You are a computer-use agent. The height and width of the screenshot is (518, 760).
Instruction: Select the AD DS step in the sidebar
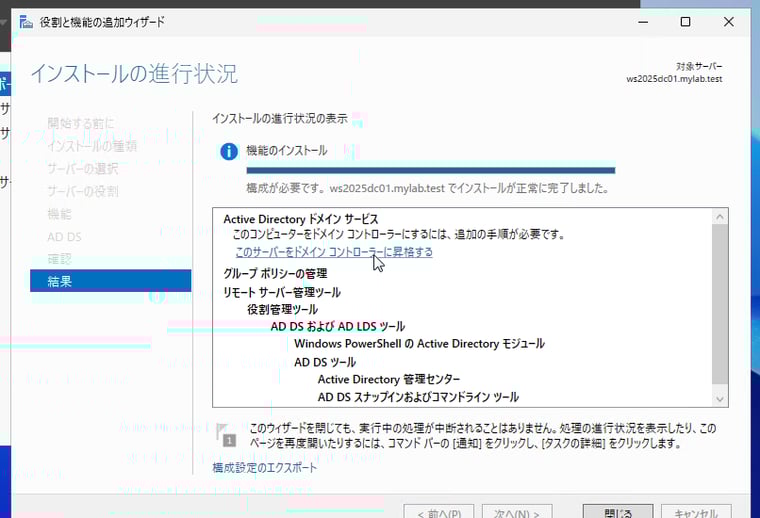tap(64, 236)
